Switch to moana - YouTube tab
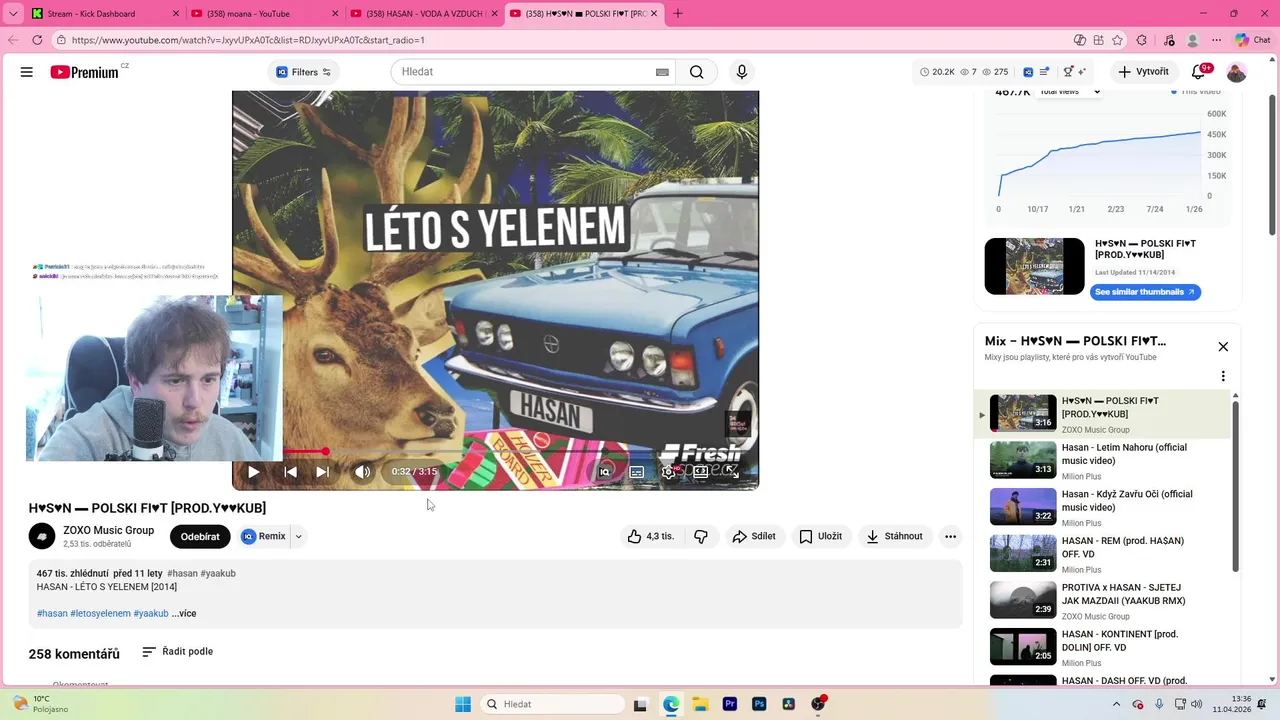Image resolution: width=1280 pixels, height=720 pixels. point(265,13)
